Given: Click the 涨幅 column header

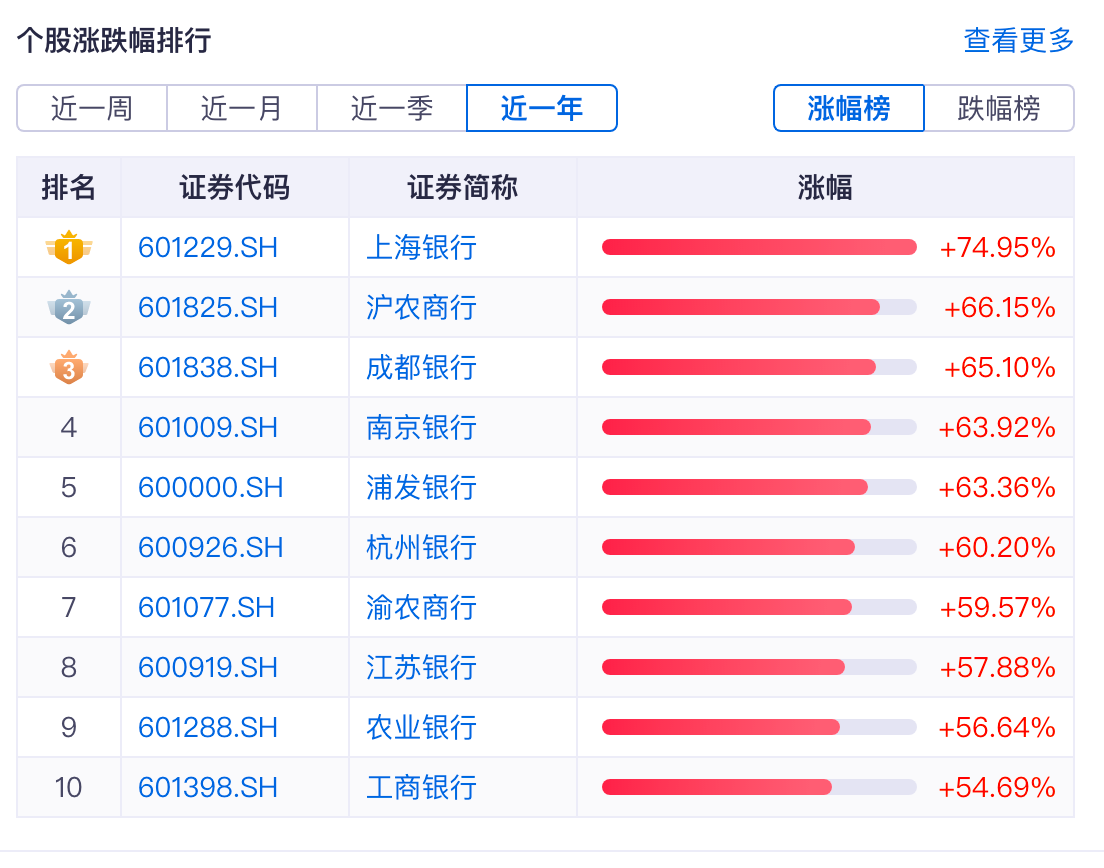Looking at the screenshot, I should pos(825,187).
